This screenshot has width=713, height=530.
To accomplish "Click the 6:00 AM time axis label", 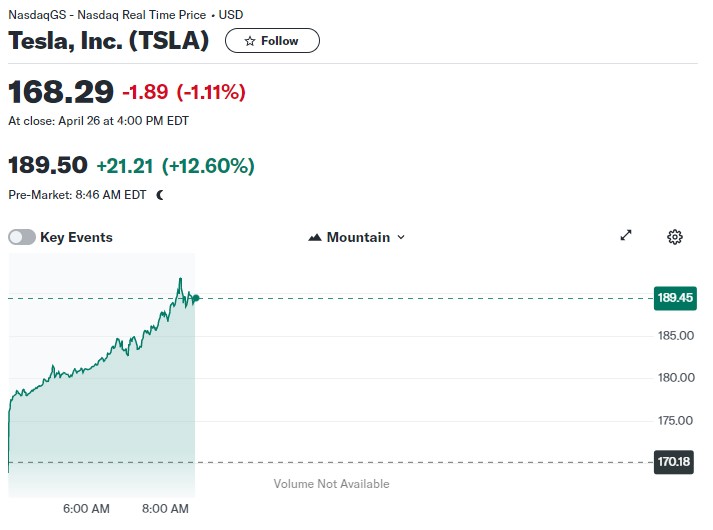I will pos(86,508).
